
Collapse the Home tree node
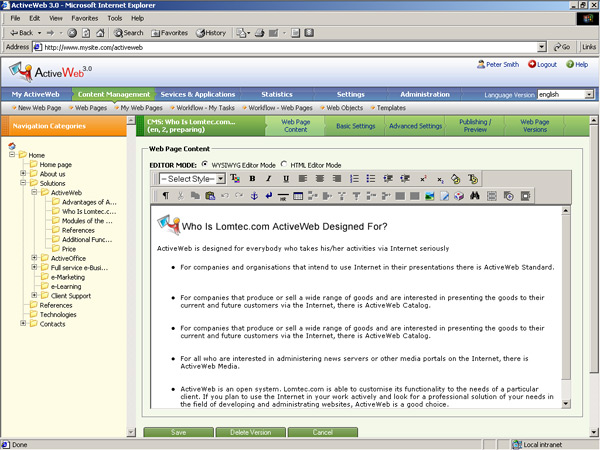(x=12, y=155)
